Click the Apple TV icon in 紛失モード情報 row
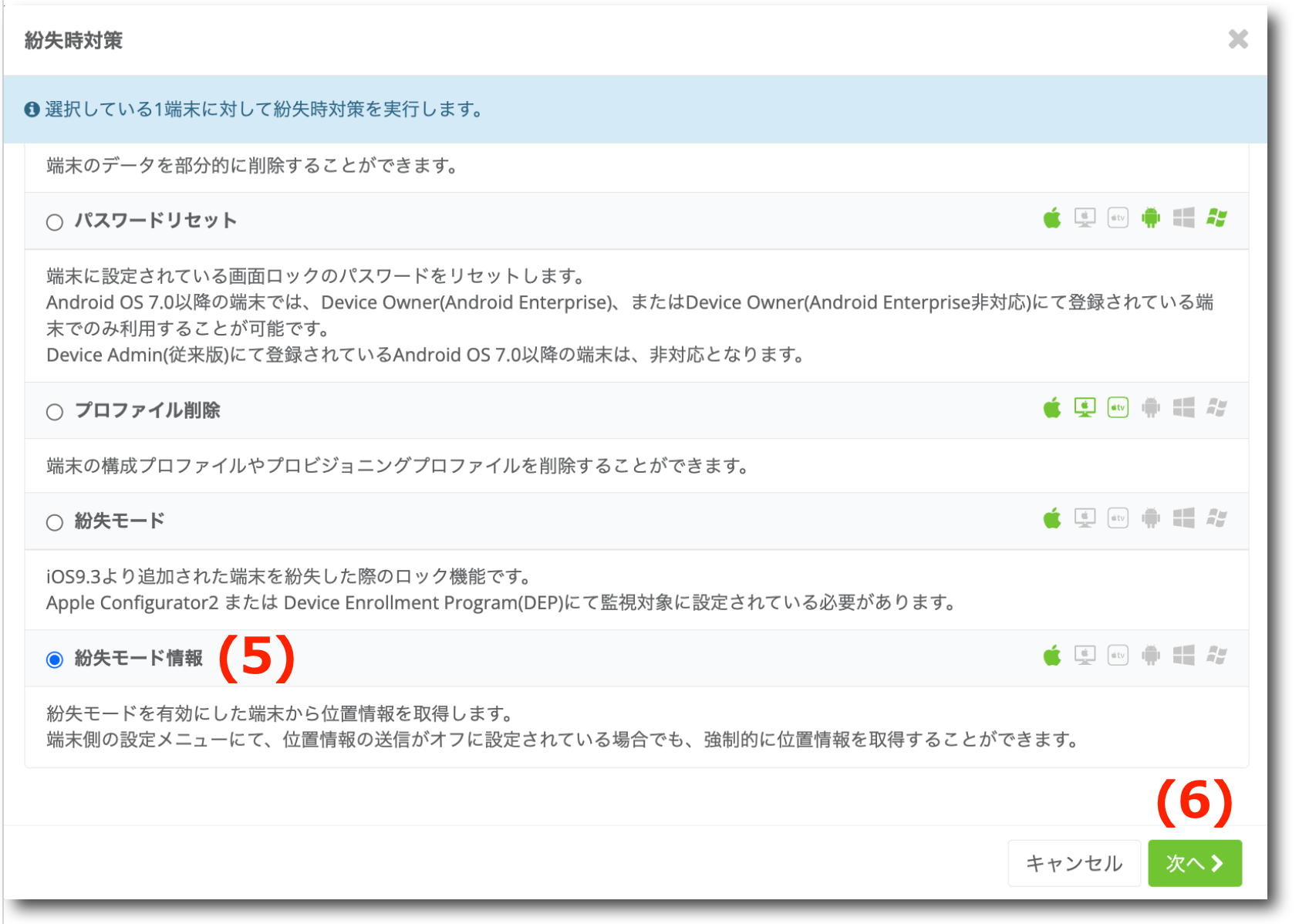This screenshot has height=924, width=1299. click(x=1118, y=656)
